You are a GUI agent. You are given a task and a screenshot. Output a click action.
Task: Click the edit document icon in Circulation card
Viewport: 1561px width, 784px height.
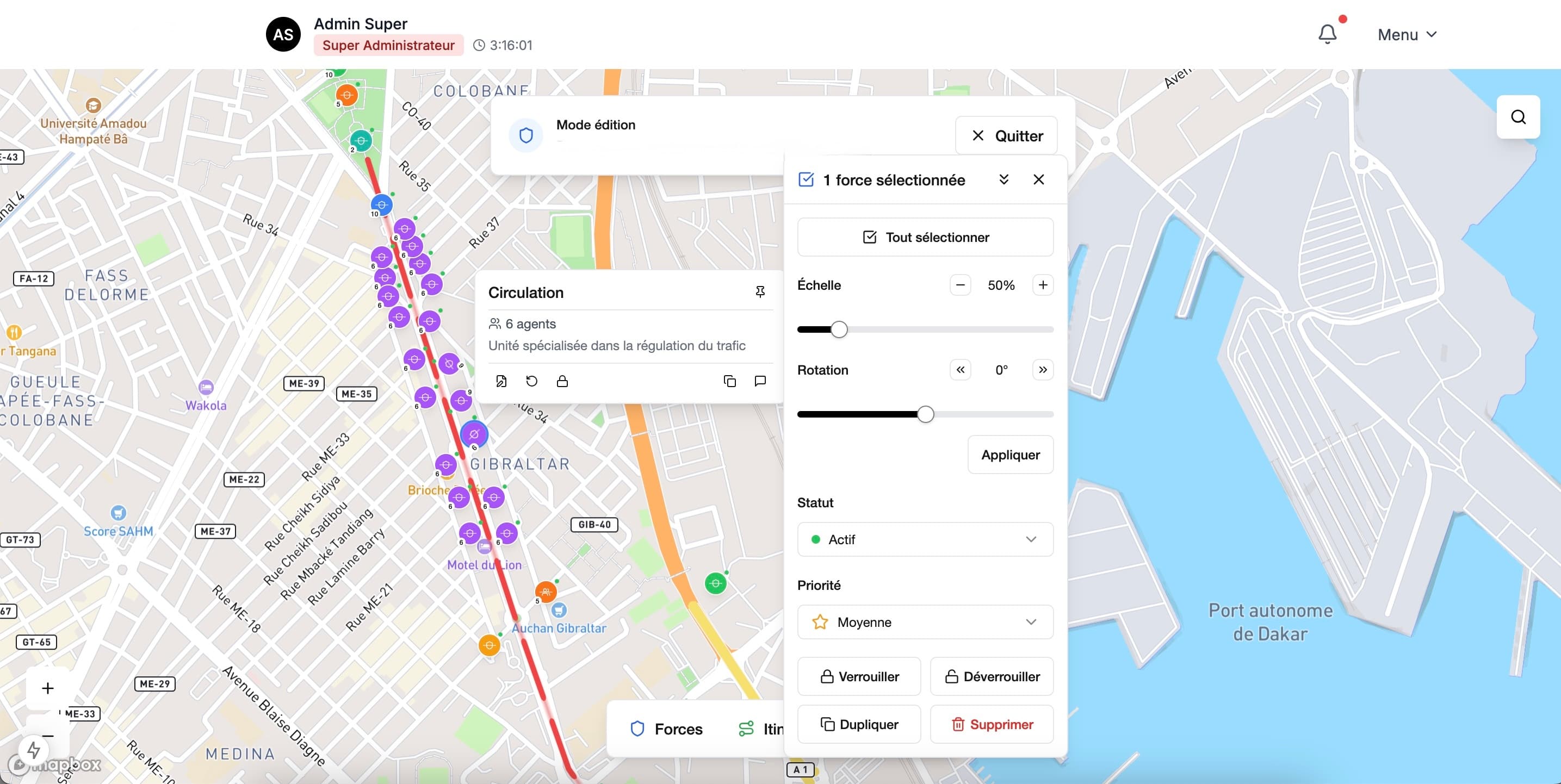point(501,381)
